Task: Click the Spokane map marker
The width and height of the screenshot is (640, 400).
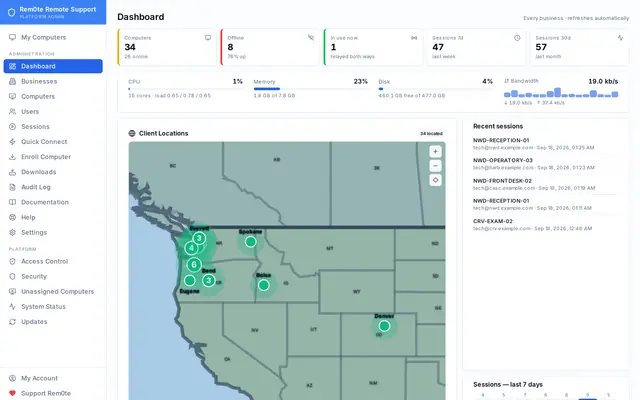Action: click(251, 242)
